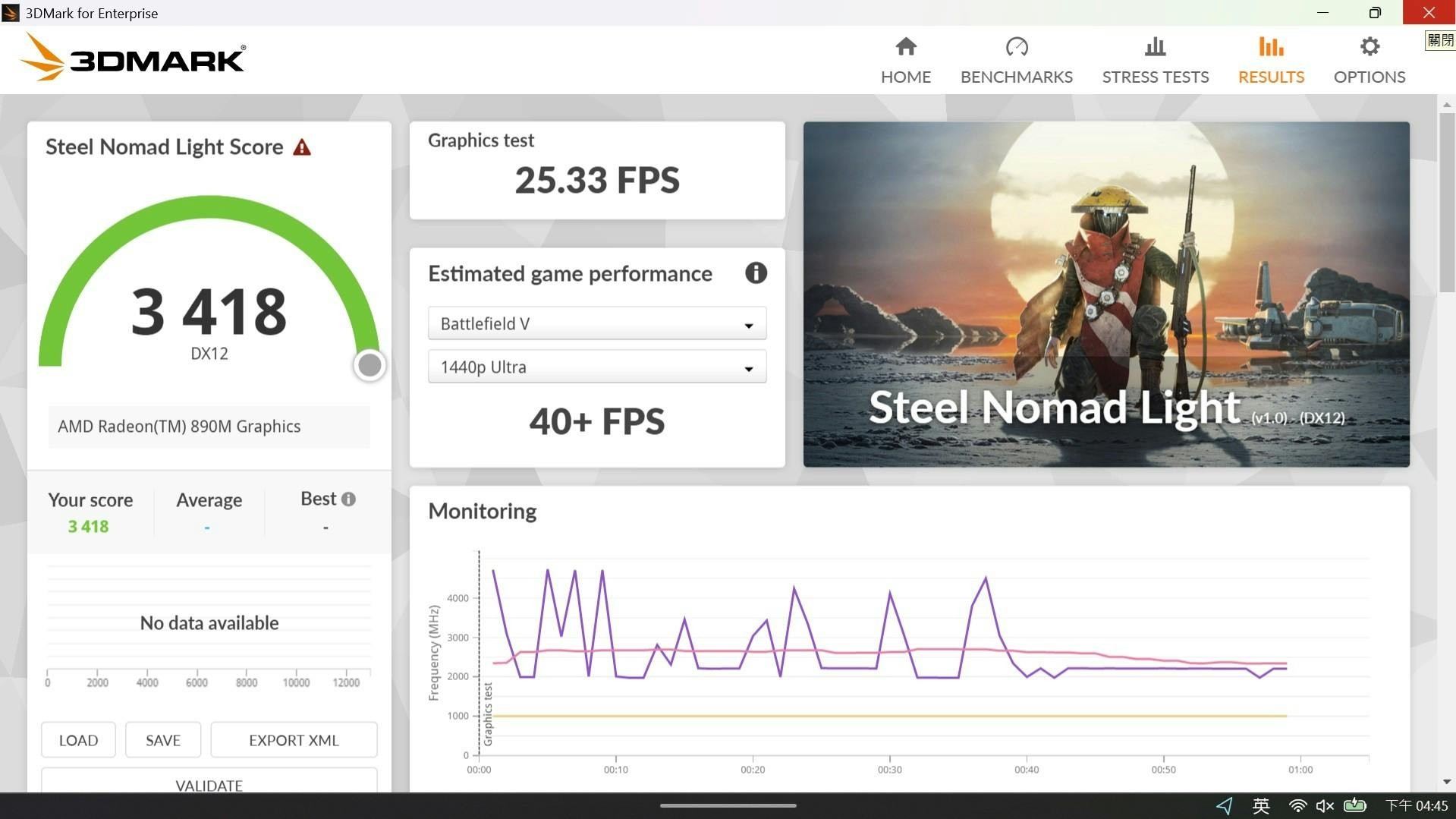Viewport: 1456px width, 819px height.
Task: Show info for Estimated game performance
Action: (756, 273)
